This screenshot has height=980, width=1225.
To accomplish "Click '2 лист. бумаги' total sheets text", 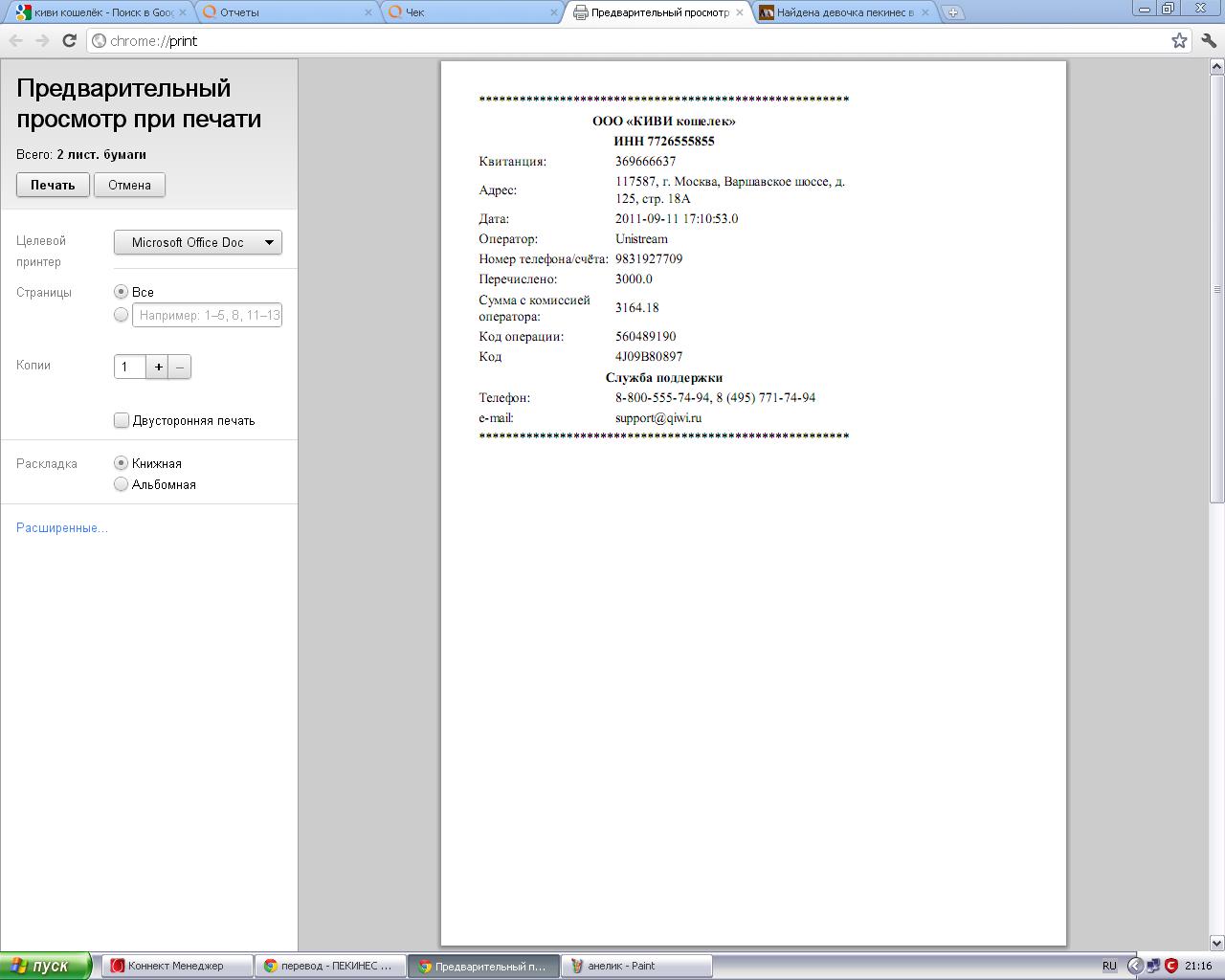I will pos(101,154).
